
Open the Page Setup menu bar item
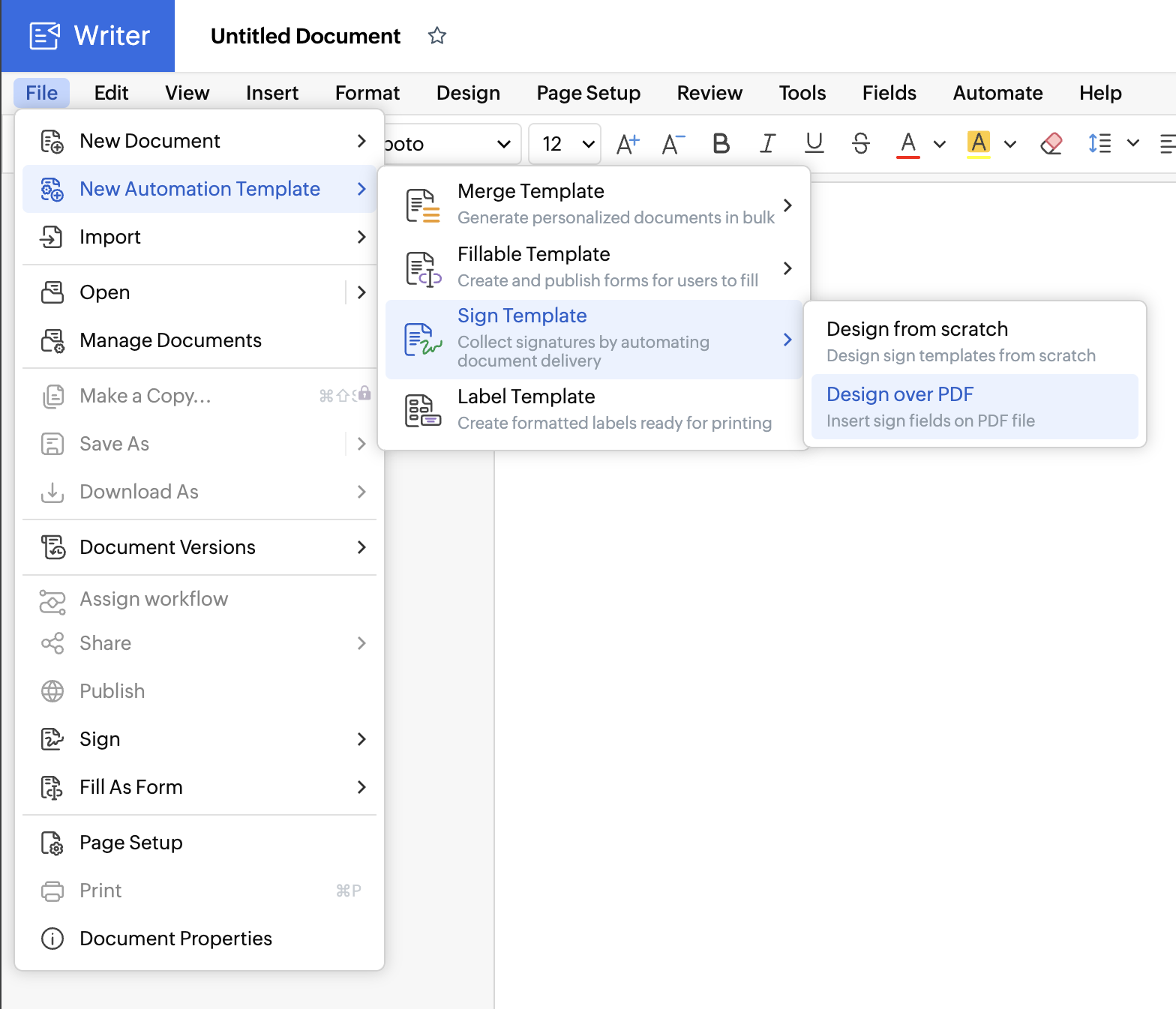(588, 93)
